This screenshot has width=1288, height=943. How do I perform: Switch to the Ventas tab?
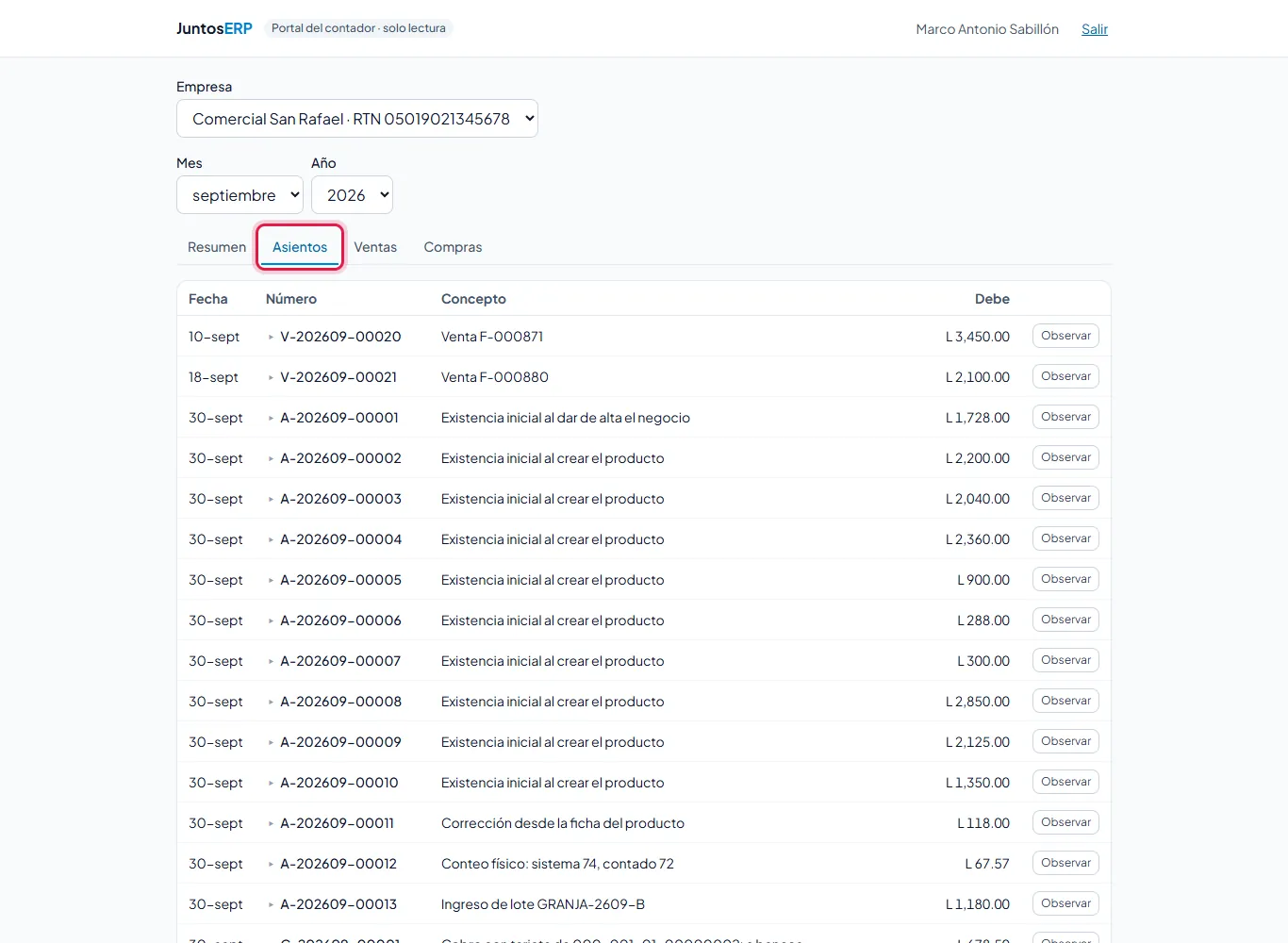point(375,247)
